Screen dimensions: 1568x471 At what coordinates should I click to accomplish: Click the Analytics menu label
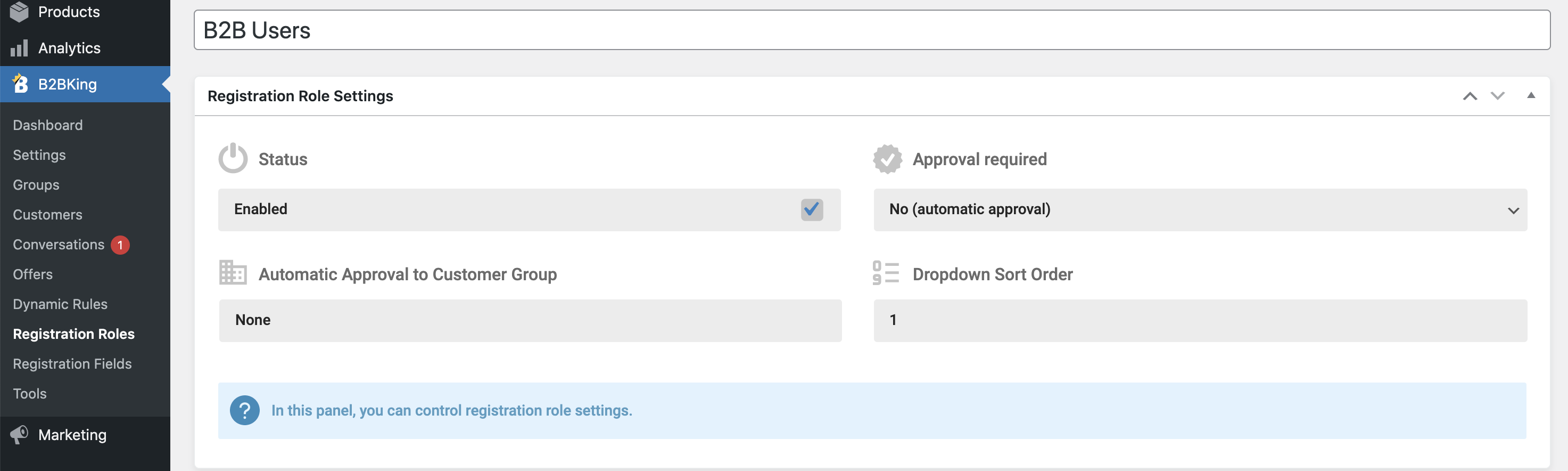tap(69, 48)
